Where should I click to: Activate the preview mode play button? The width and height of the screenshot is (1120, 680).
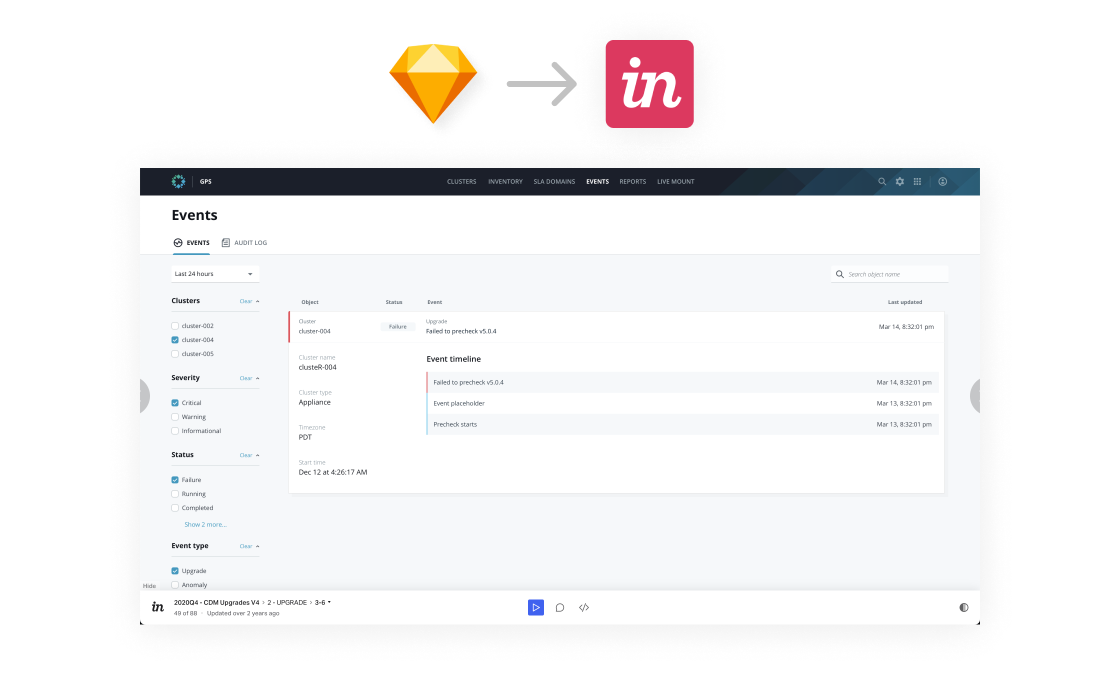[x=536, y=607]
